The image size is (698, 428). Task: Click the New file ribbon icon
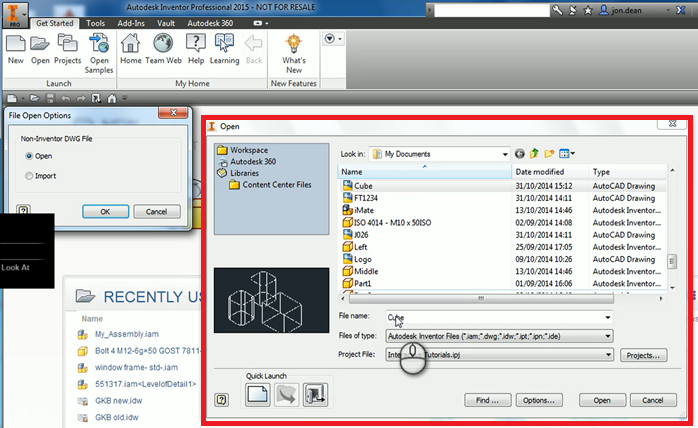click(x=16, y=49)
